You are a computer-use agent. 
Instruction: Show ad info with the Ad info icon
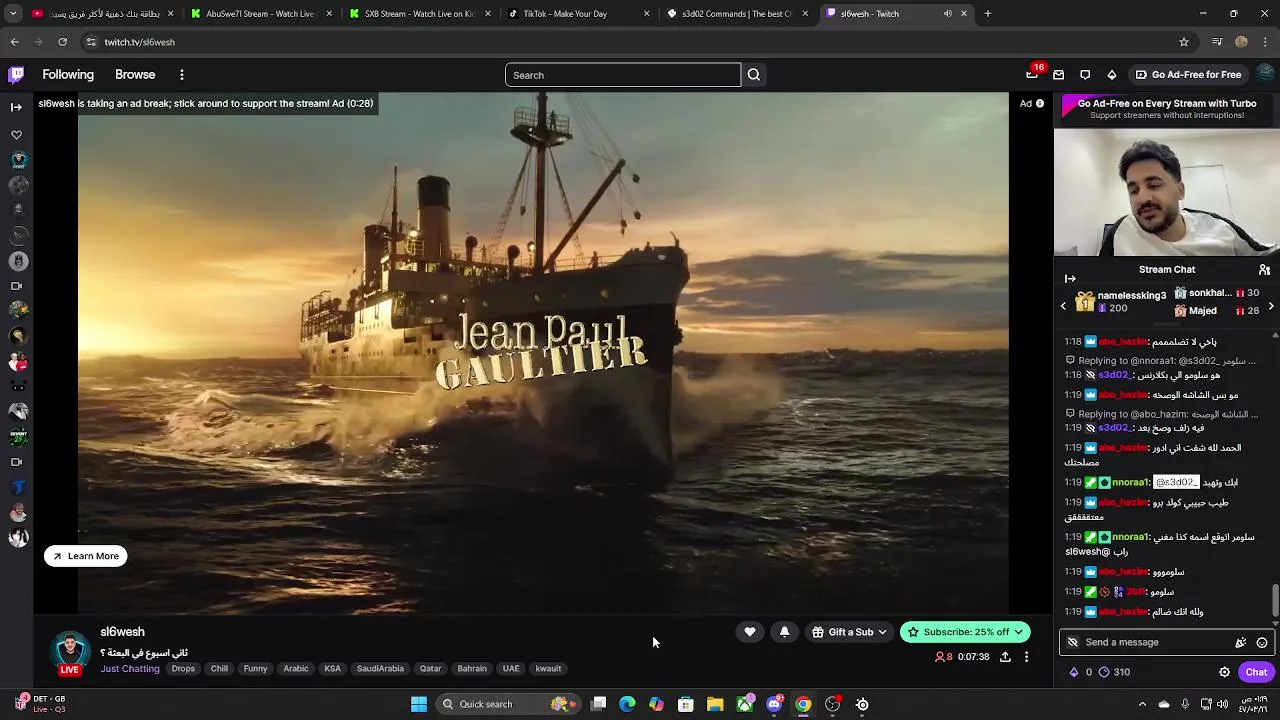tap(1040, 103)
